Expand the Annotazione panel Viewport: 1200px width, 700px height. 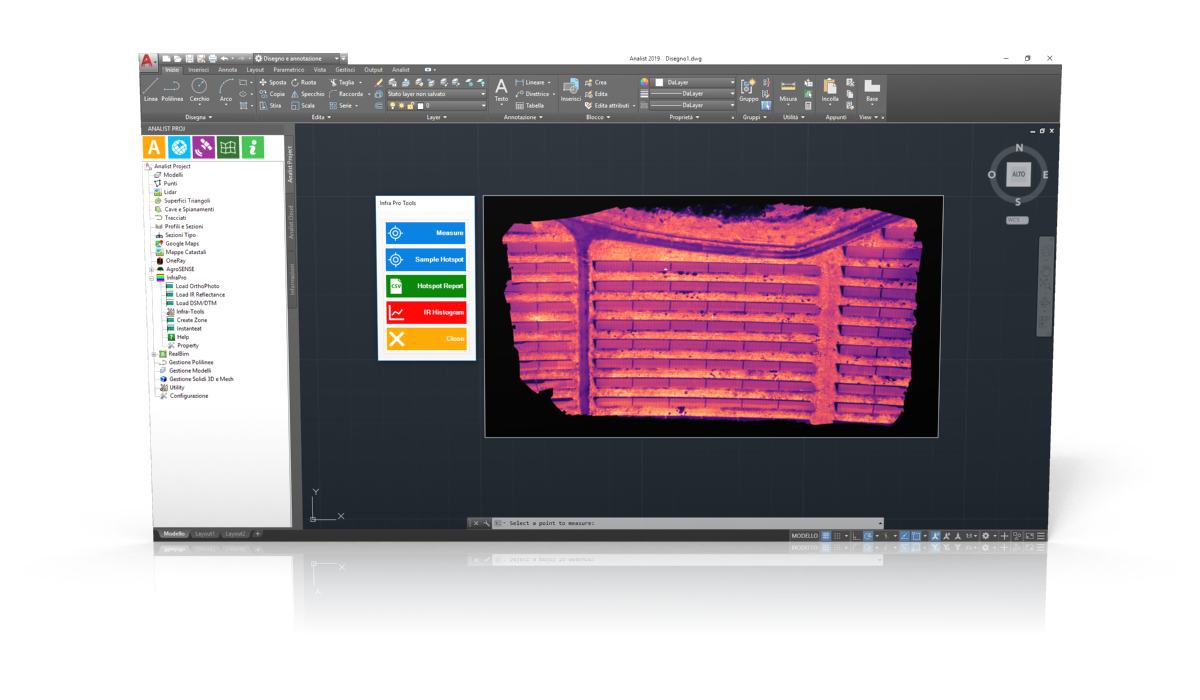(523, 117)
